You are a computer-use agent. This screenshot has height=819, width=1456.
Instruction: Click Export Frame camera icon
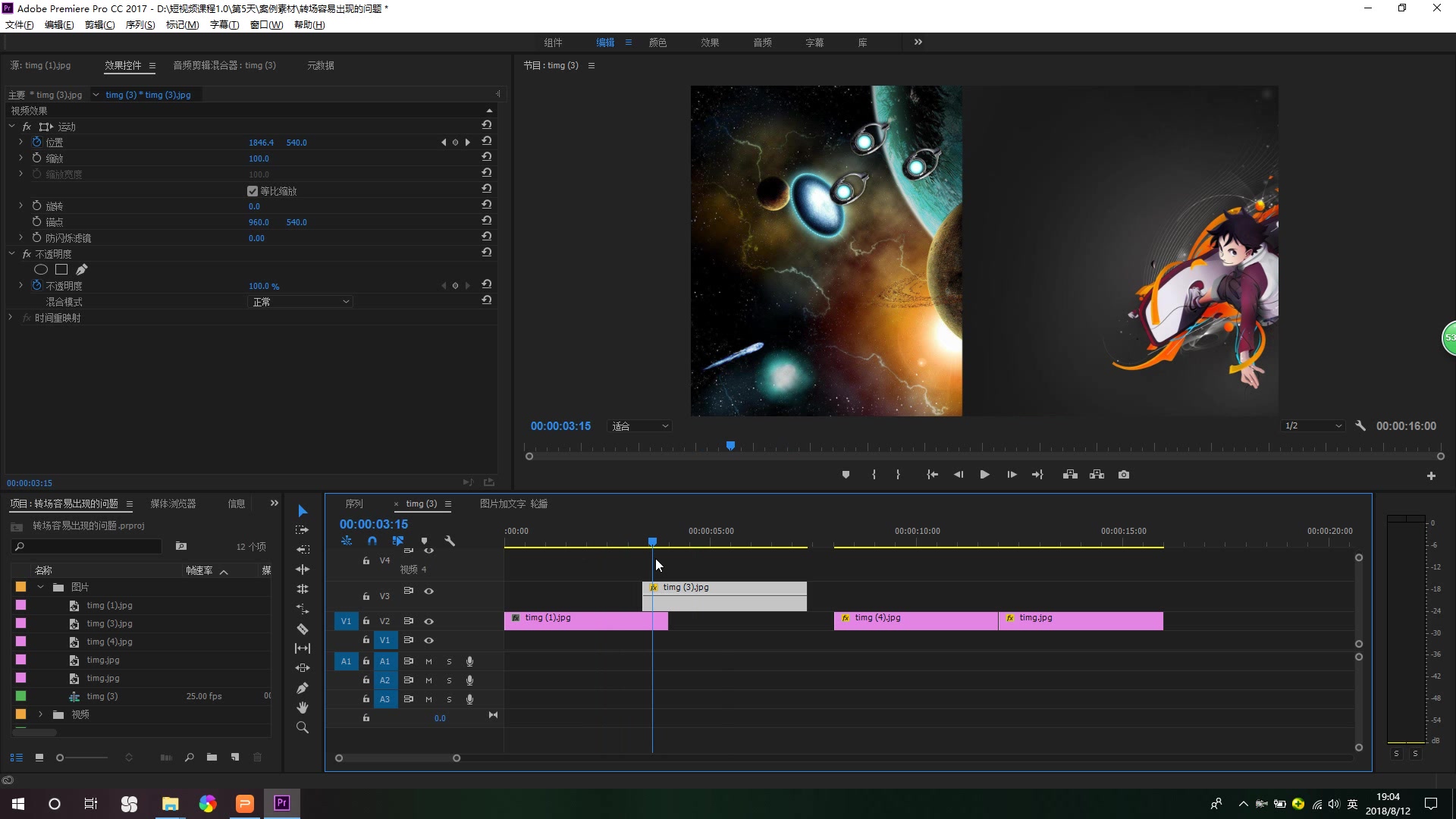[1124, 475]
